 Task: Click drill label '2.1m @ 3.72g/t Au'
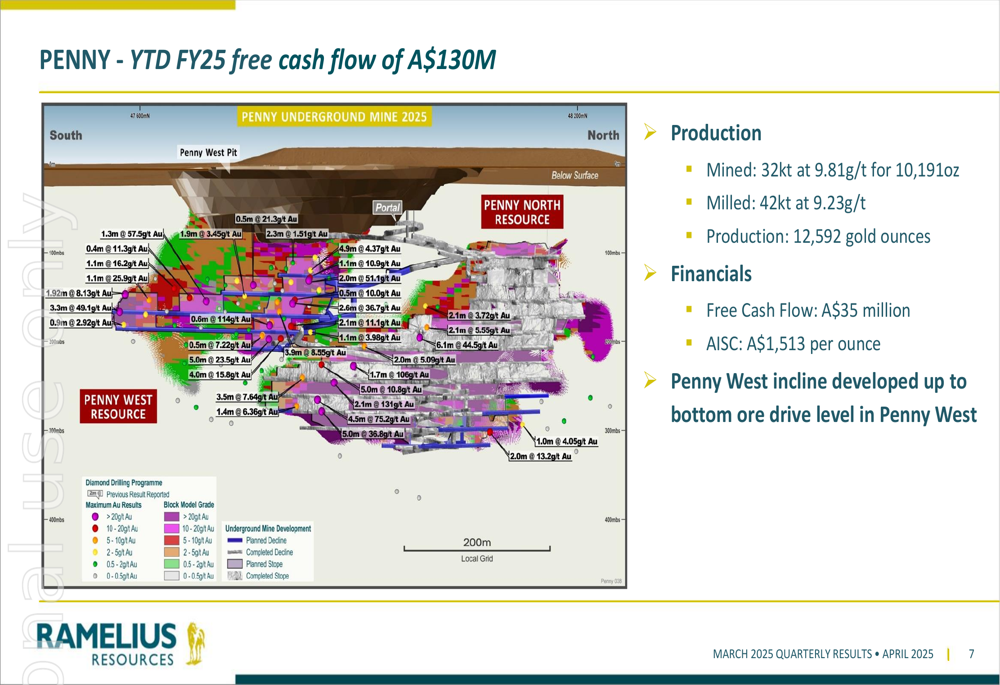(x=480, y=316)
